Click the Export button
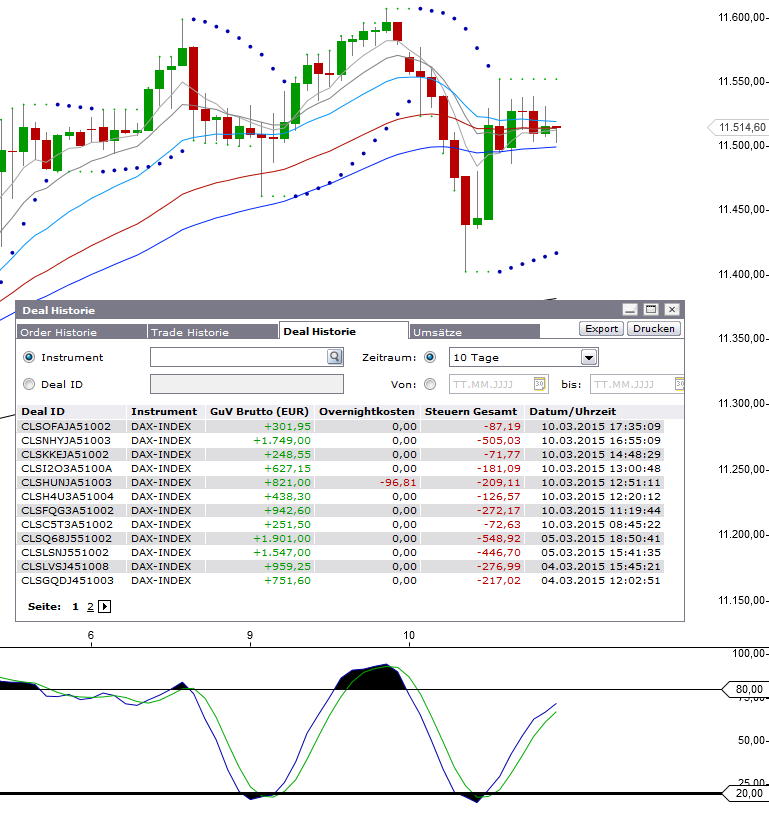The width and height of the screenshot is (769, 814). coord(601,329)
